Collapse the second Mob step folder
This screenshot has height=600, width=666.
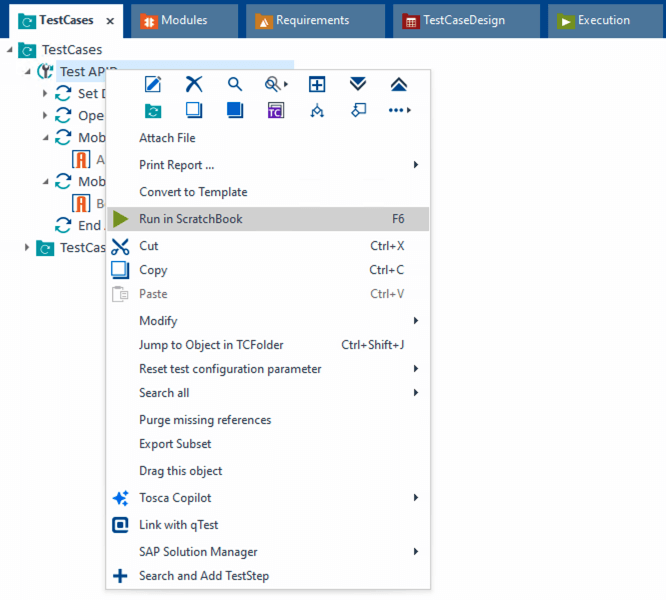point(45,182)
